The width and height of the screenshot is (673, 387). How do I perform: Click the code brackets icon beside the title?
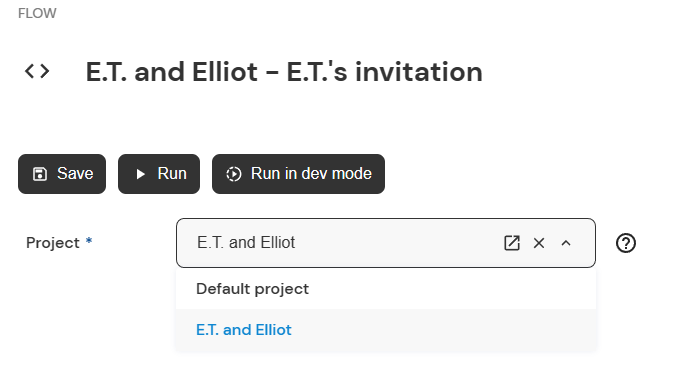pos(37,71)
